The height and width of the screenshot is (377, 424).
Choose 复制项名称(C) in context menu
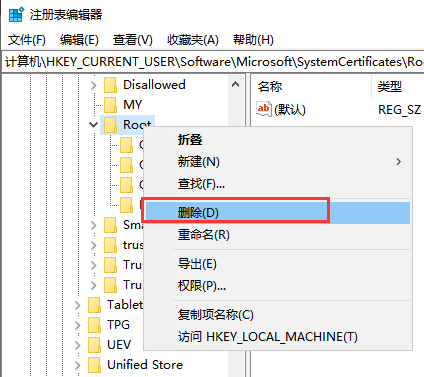pyautogui.click(x=278, y=315)
